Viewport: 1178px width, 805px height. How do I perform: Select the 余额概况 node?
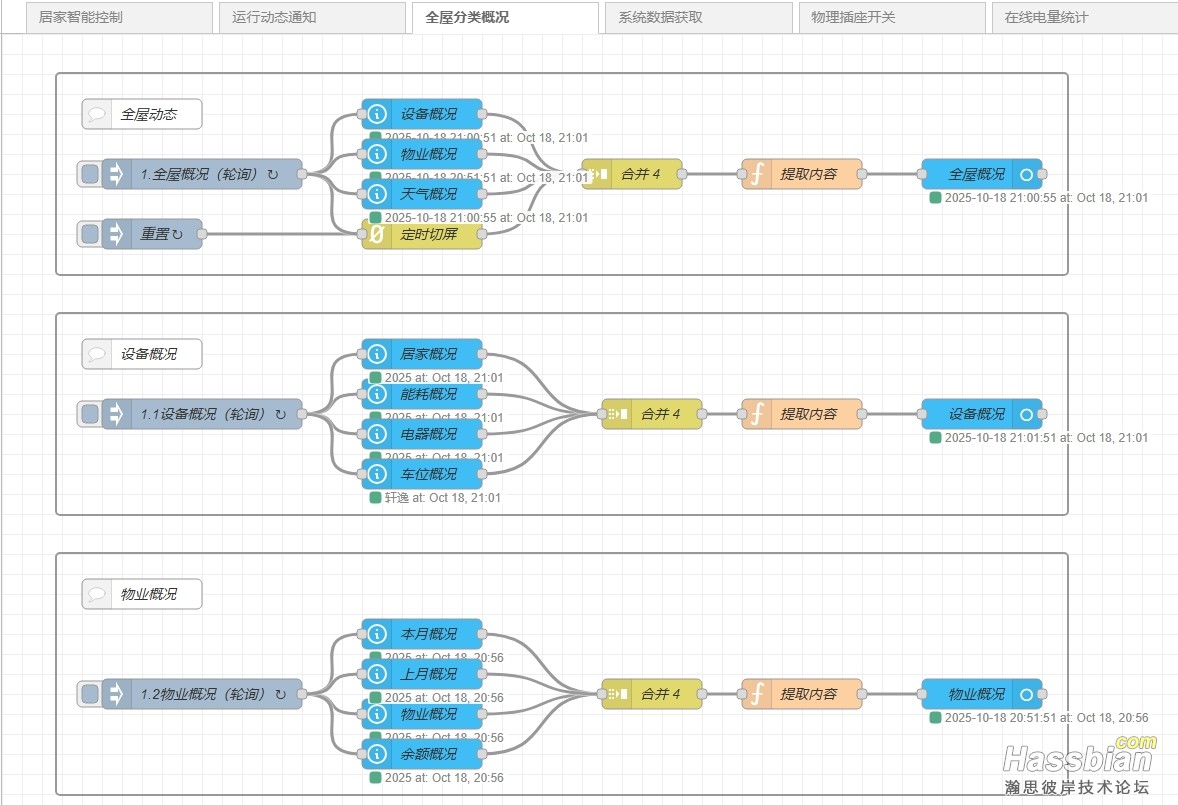tap(429, 754)
